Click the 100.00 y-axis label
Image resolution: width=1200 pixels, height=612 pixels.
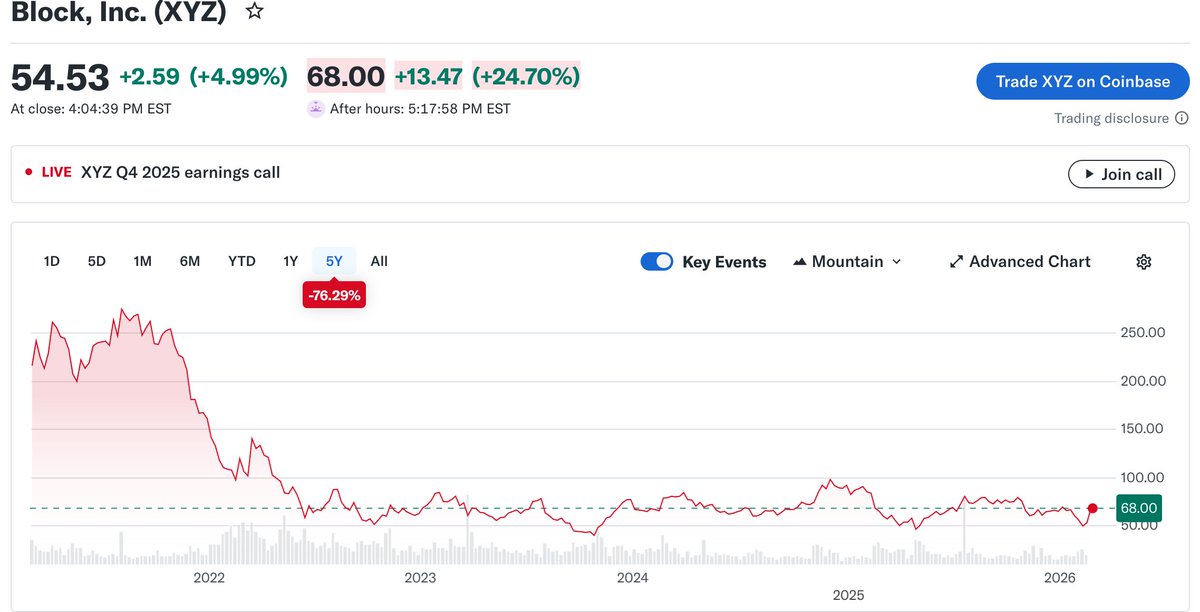pos(1144,477)
